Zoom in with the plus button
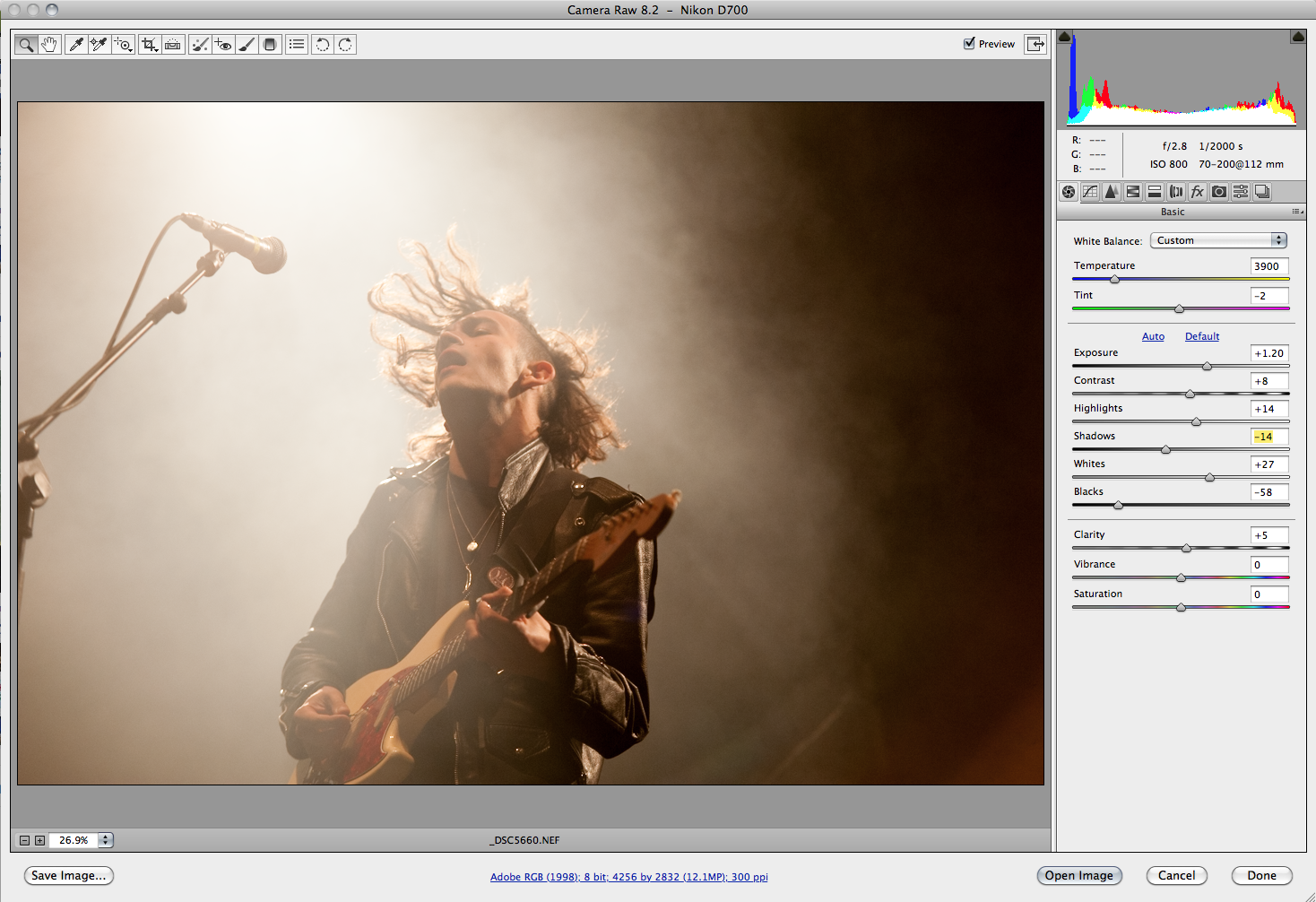 pyautogui.click(x=39, y=840)
